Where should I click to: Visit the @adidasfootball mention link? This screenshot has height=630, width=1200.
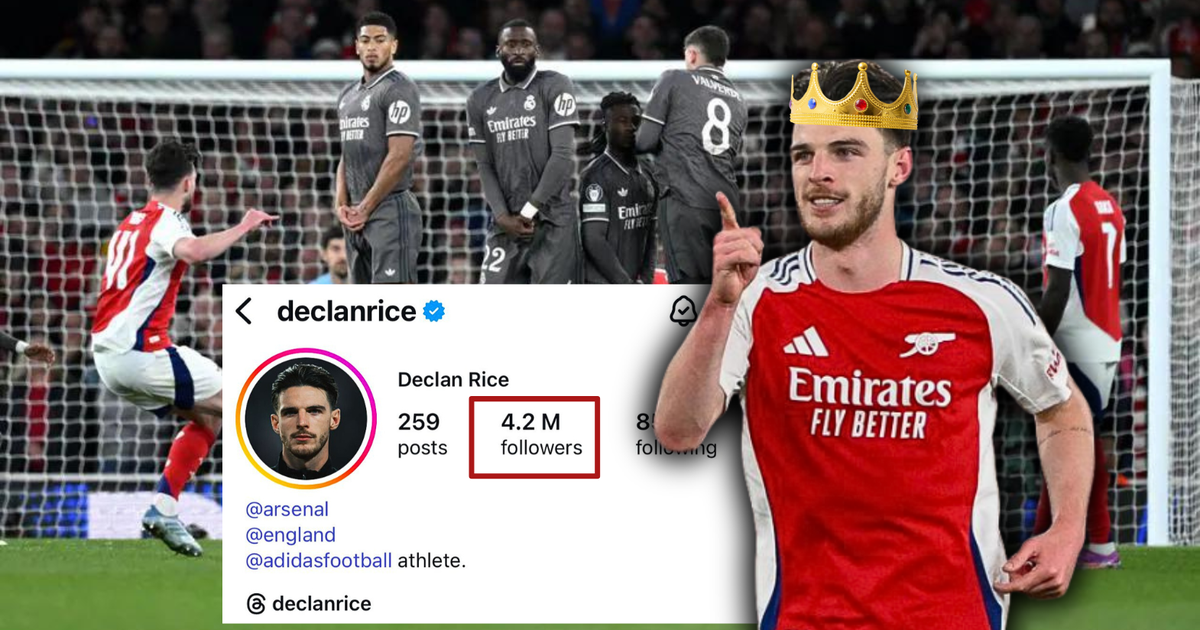pos(319,561)
